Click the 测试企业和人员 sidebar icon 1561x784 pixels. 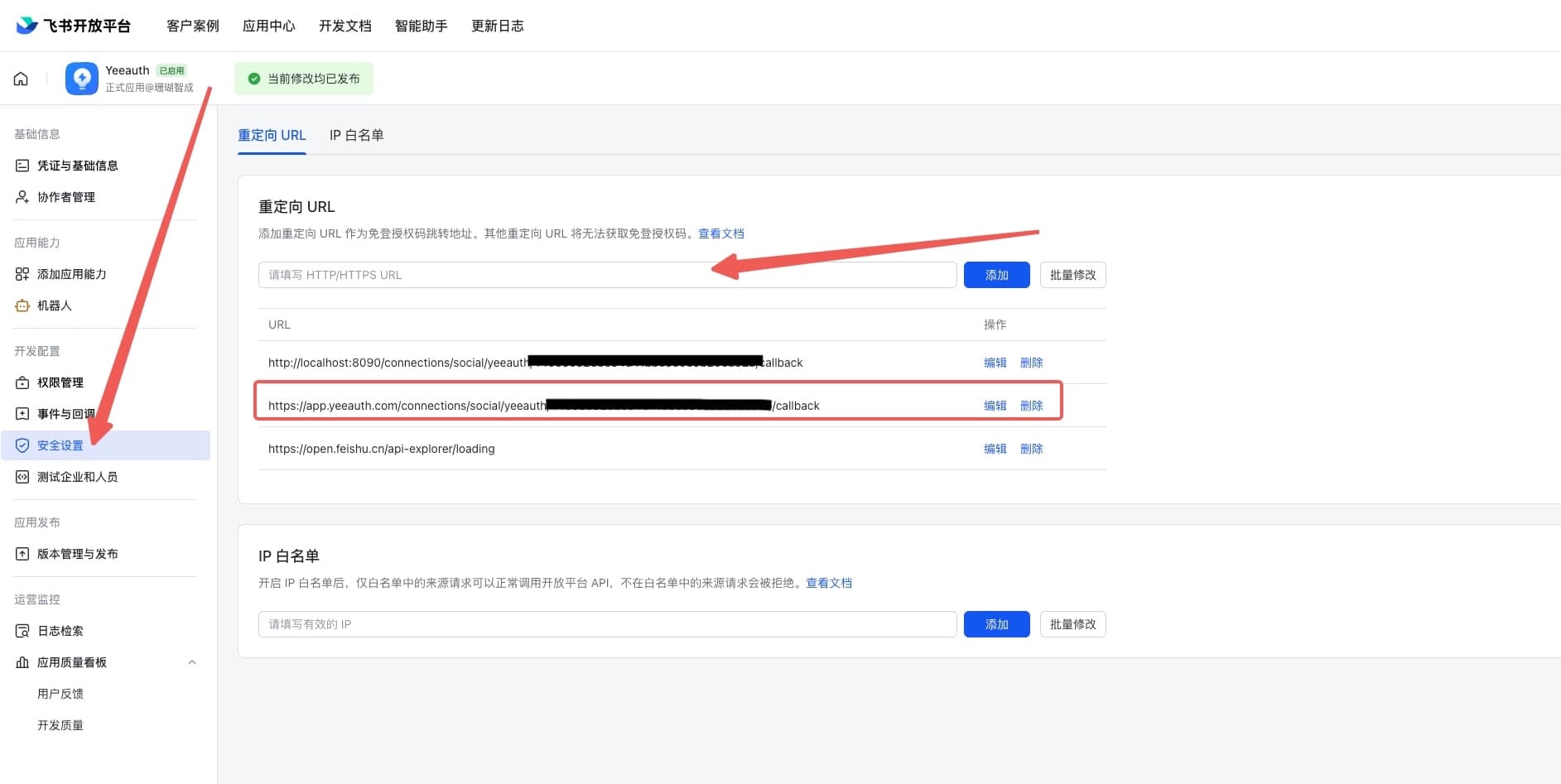click(22, 477)
